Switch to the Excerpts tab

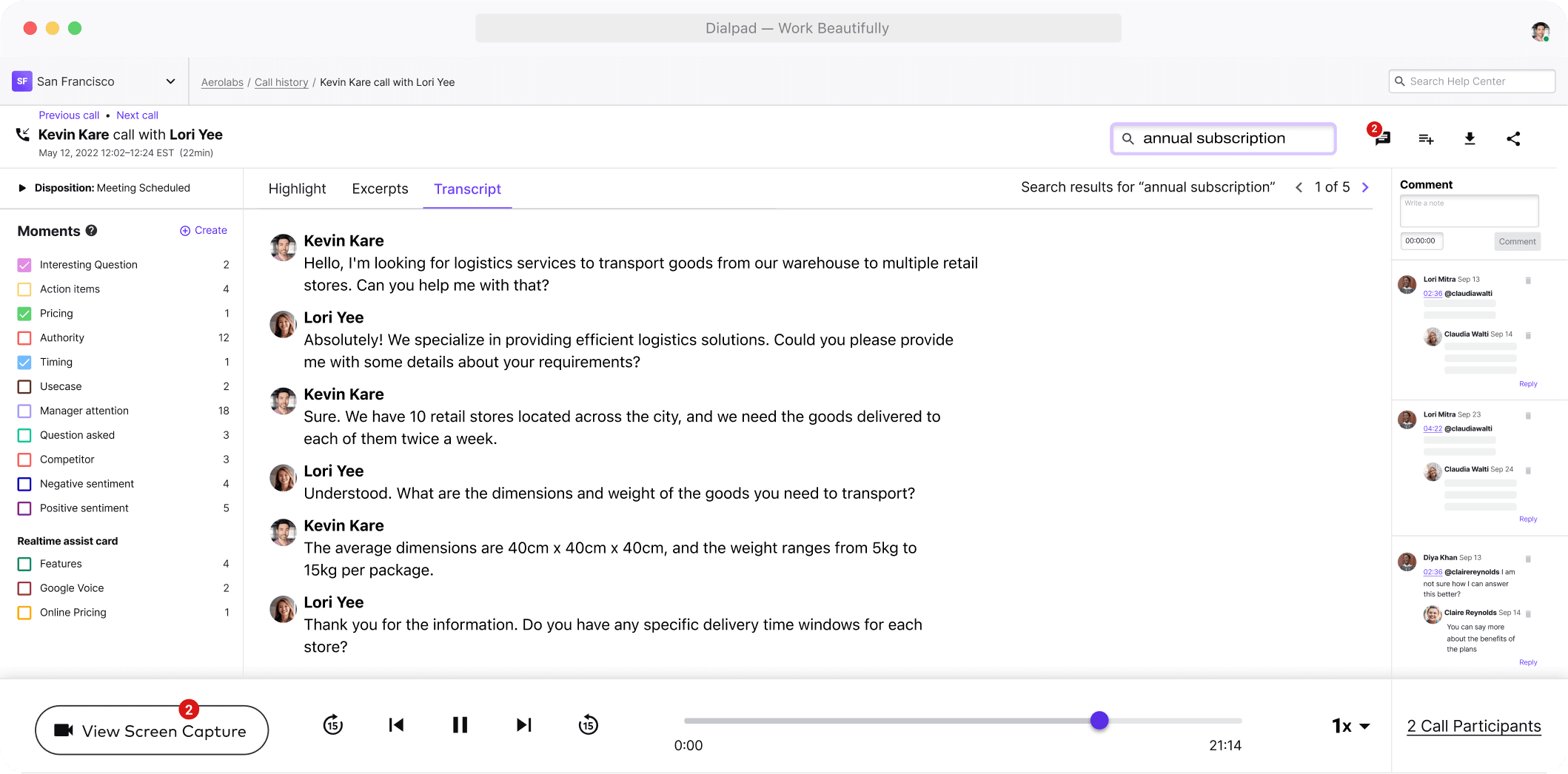(x=380, y=189)
